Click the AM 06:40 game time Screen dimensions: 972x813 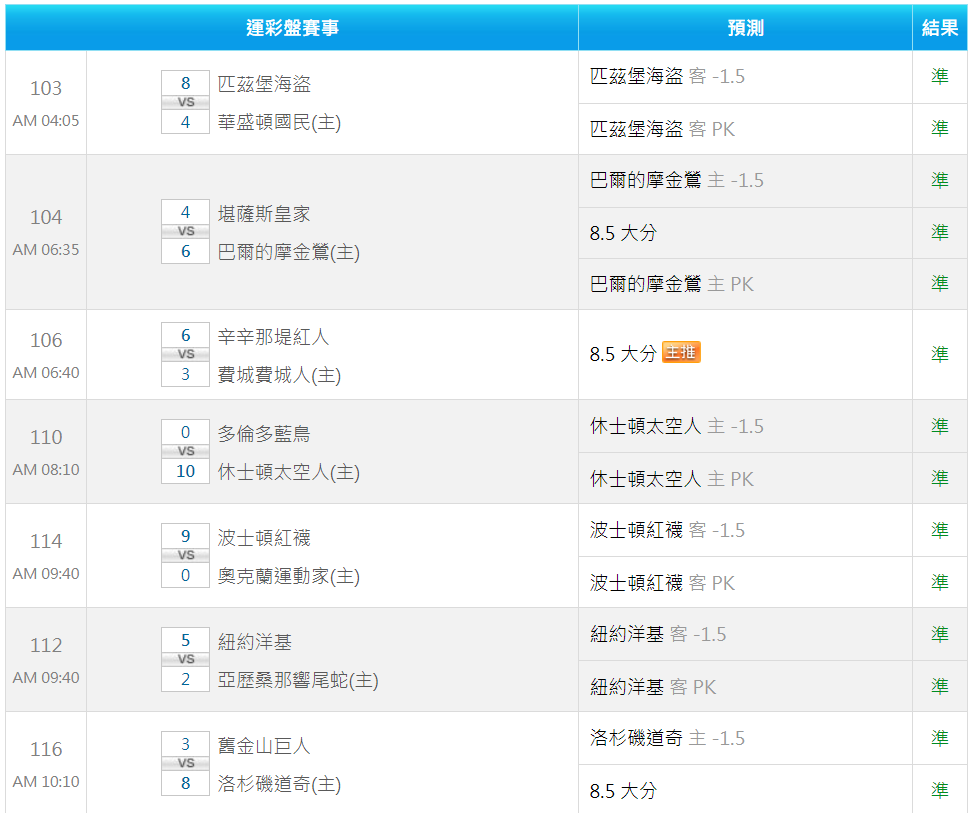pos(46,372)
